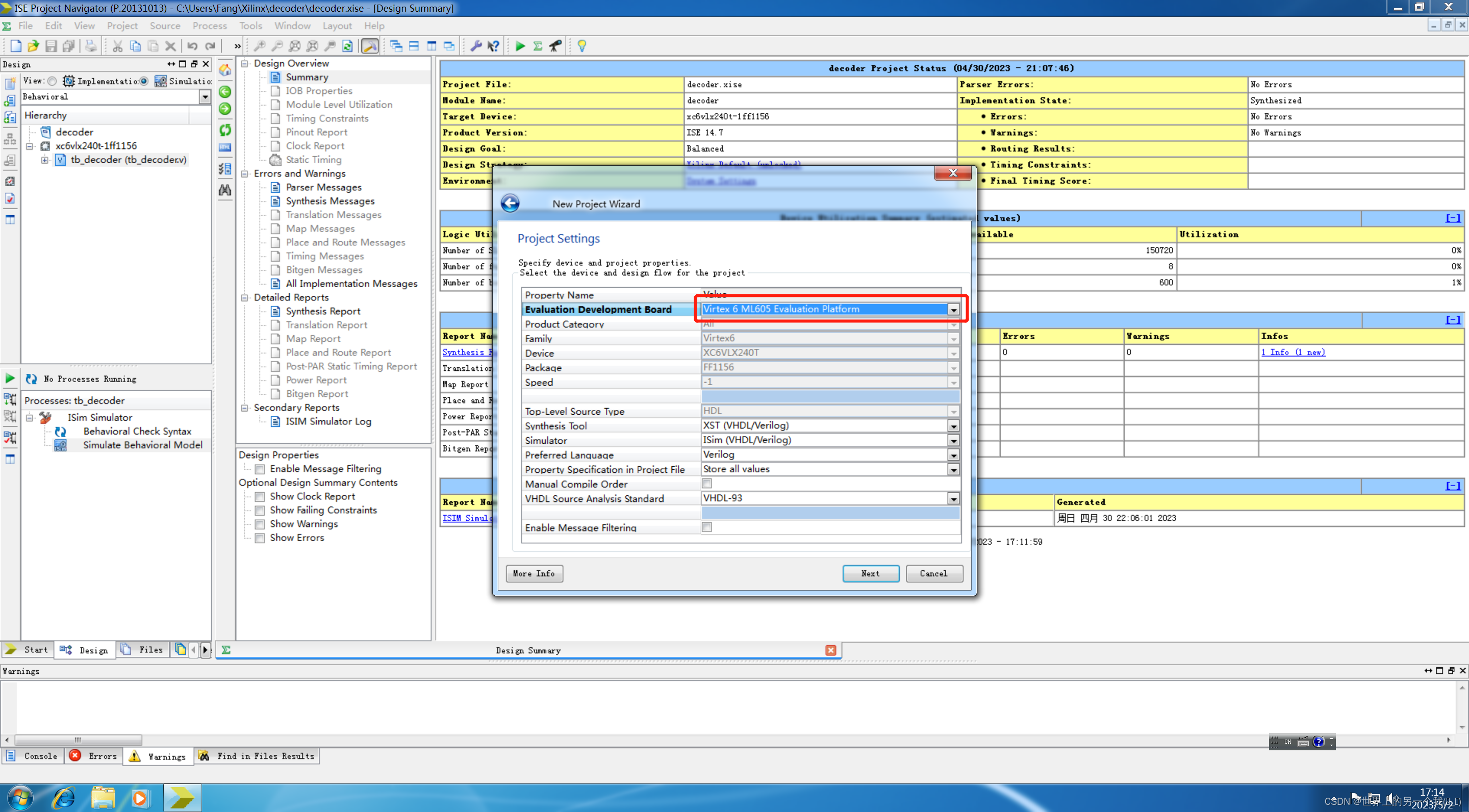The height and width of the screenshot is (812, 1469).
Task: Enable the Manual Compile Order checkbox
Action: 706,484
